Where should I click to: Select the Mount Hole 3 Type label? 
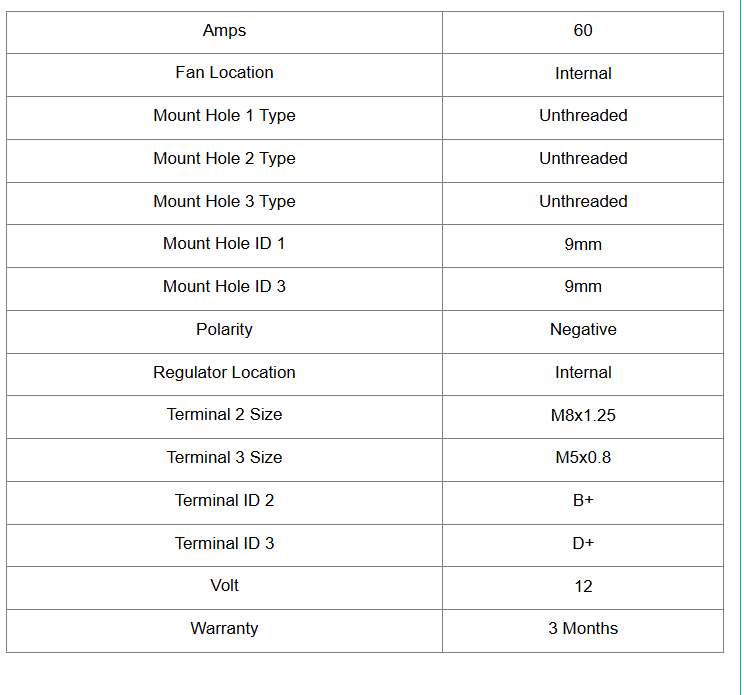click(224, 202)
